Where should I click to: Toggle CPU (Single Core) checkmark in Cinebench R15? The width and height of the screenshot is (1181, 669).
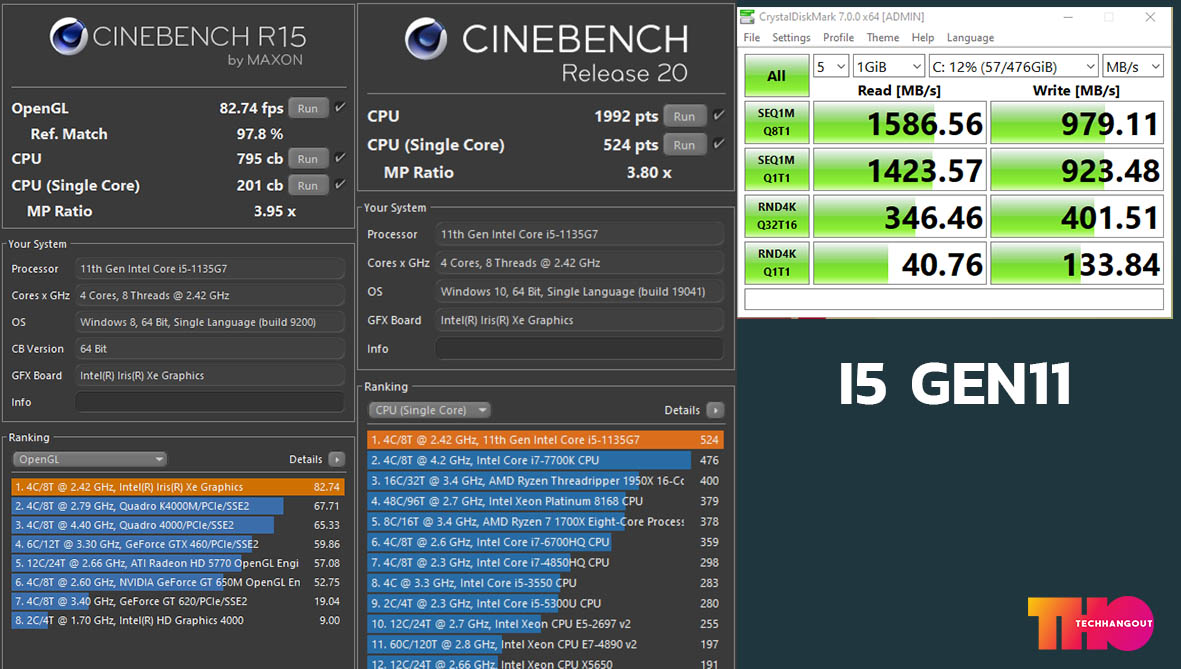340,185
